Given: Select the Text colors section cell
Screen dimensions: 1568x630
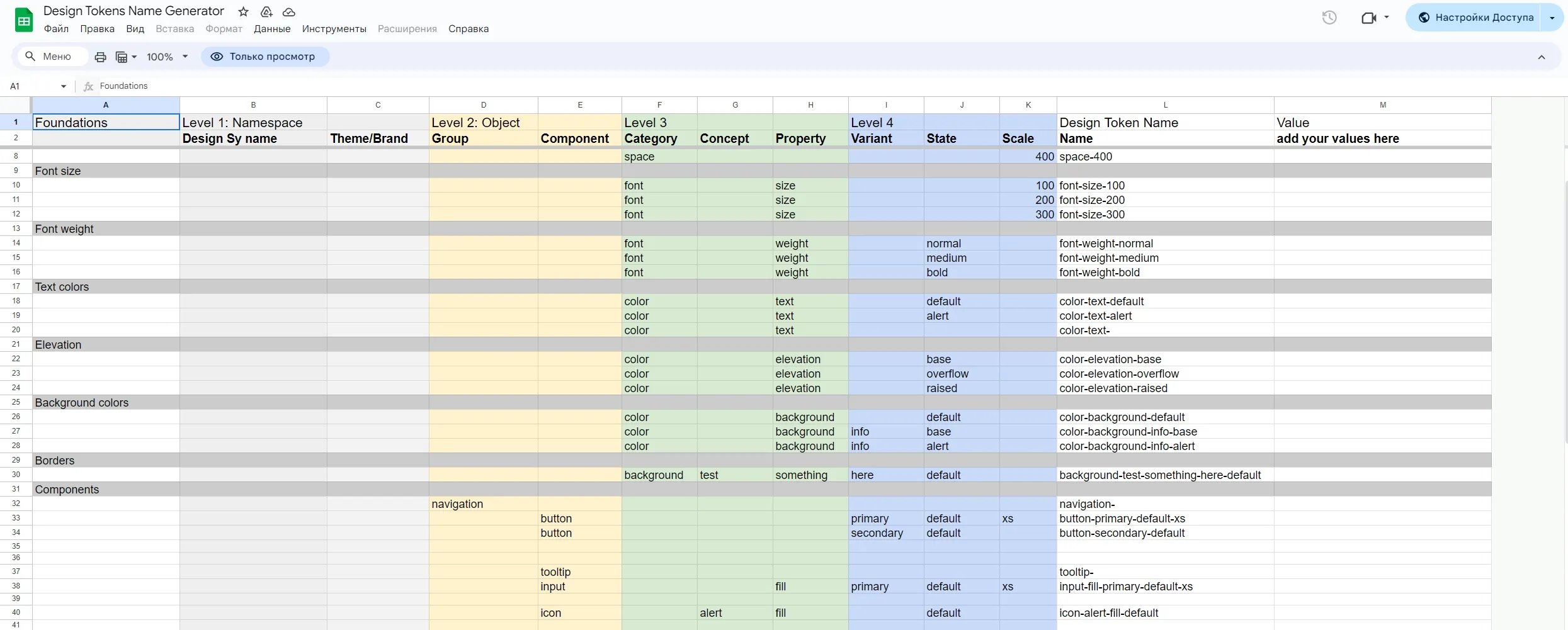Looking at the screenshot, I should [x=106, y=286].
